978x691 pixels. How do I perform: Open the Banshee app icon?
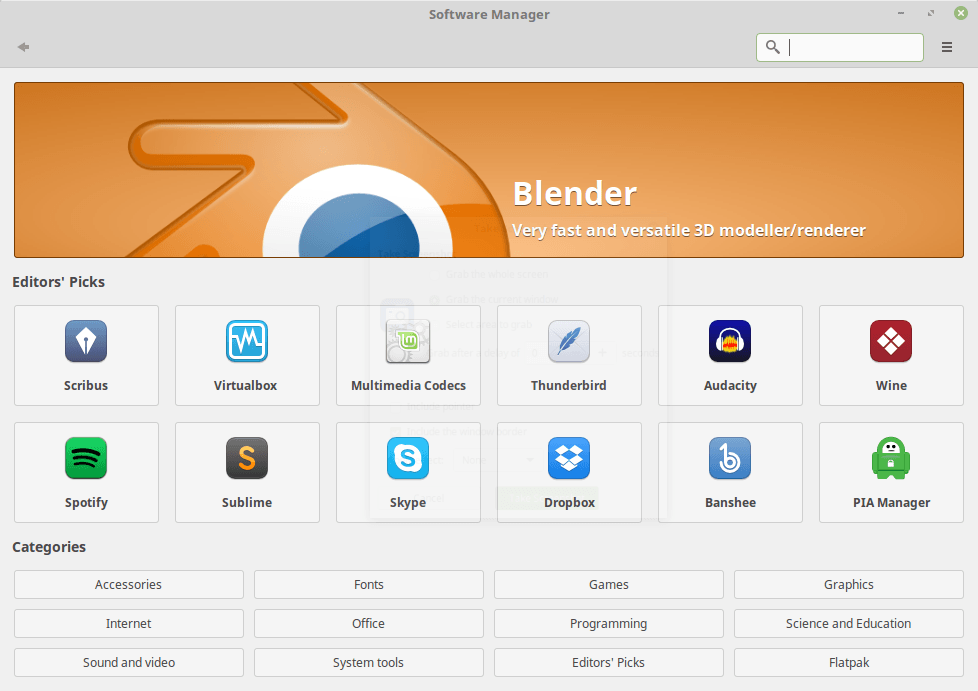click(x=730, y=458)
